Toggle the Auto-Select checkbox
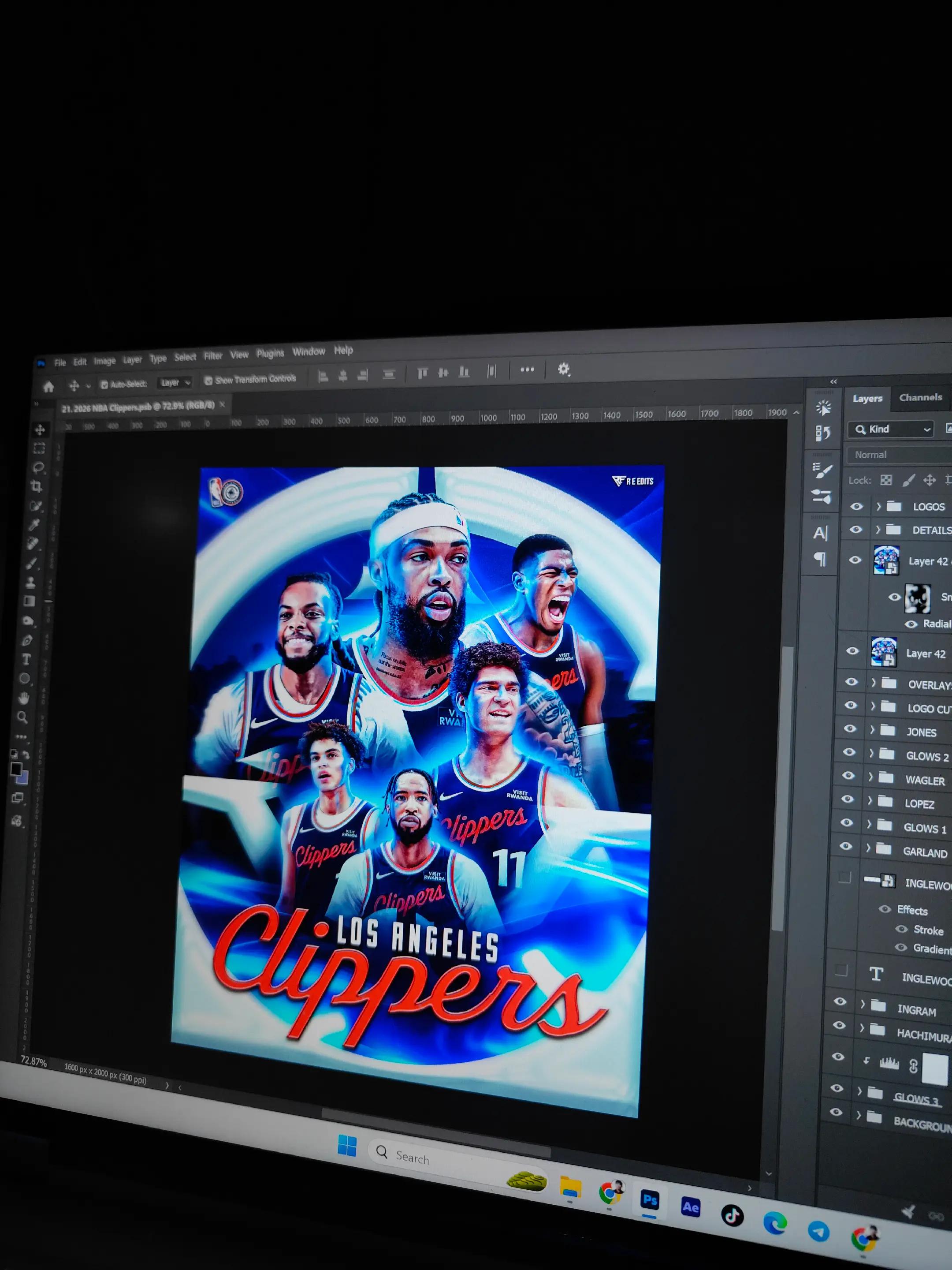 tap(104, 385)
